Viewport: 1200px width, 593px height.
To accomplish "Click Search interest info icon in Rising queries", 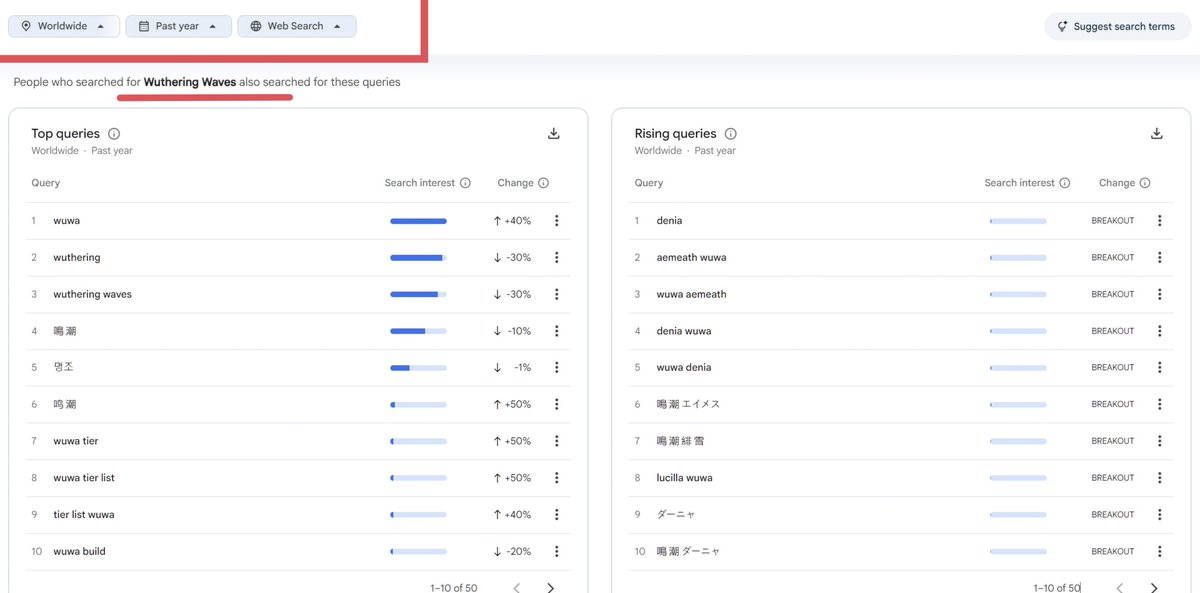I will (1065, 183).
